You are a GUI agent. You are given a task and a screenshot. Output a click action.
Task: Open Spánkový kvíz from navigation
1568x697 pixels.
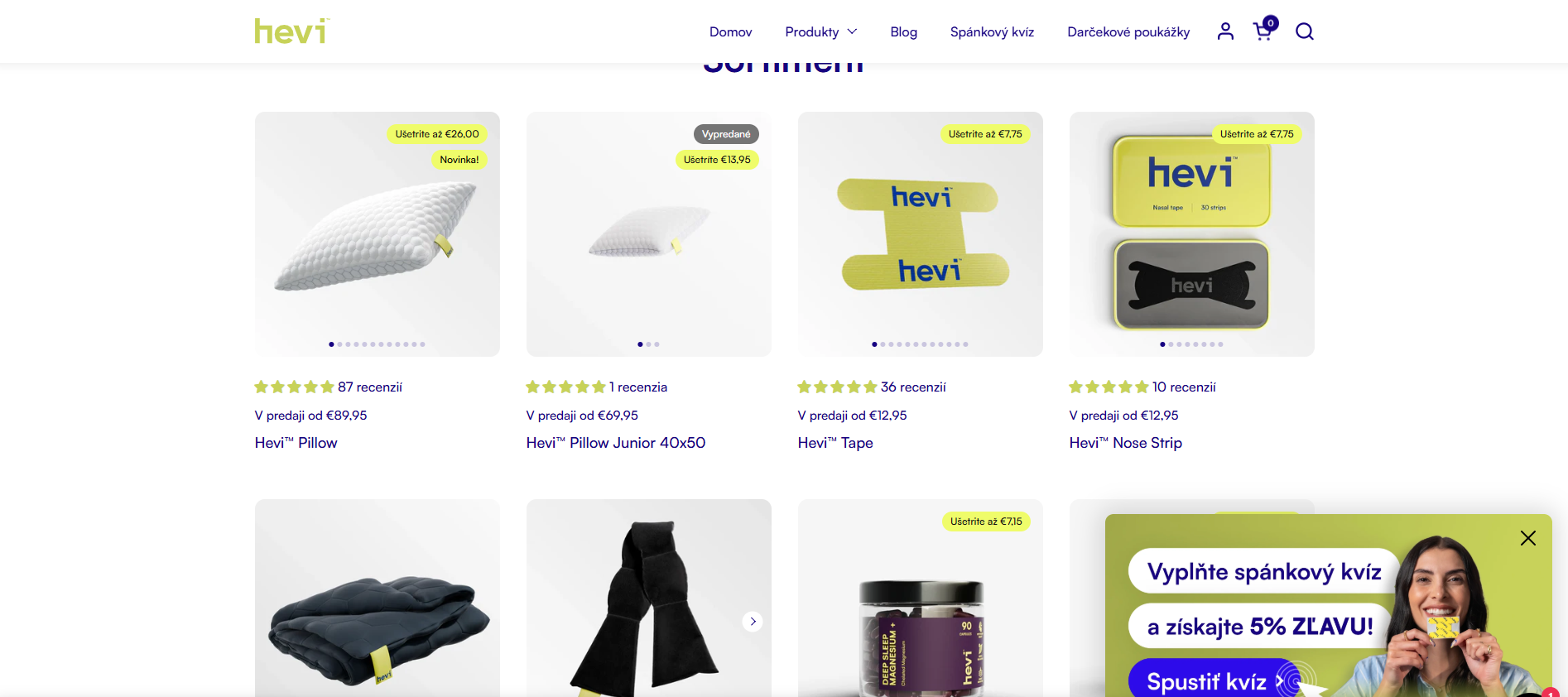pos(992,31)
